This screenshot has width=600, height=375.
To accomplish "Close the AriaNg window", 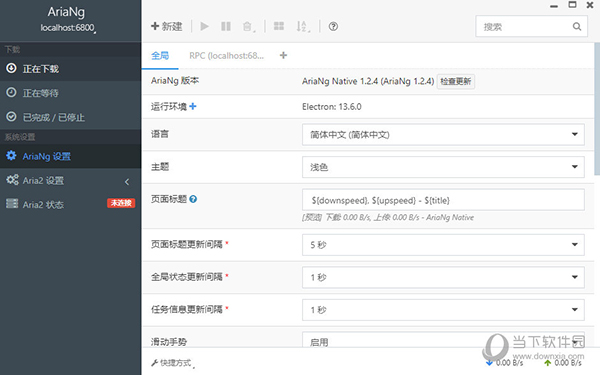I will coord(590,5).
